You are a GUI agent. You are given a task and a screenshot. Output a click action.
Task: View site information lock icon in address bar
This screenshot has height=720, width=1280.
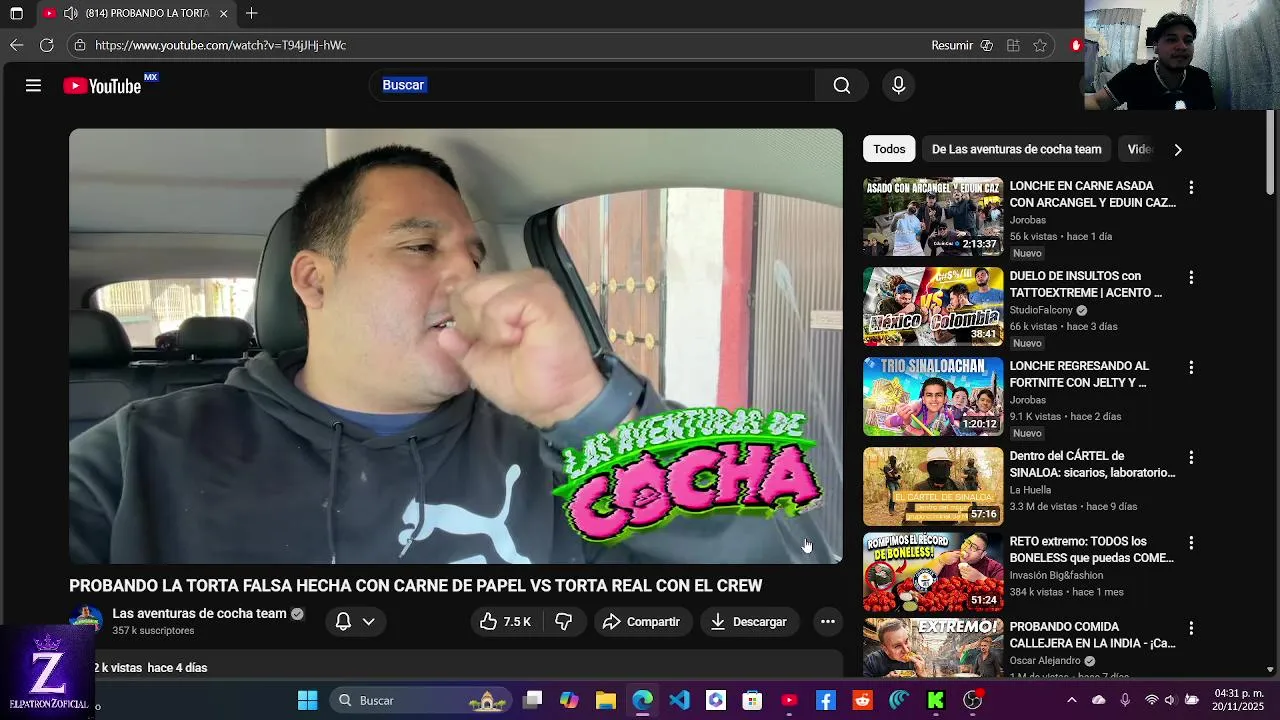point(80,45)
